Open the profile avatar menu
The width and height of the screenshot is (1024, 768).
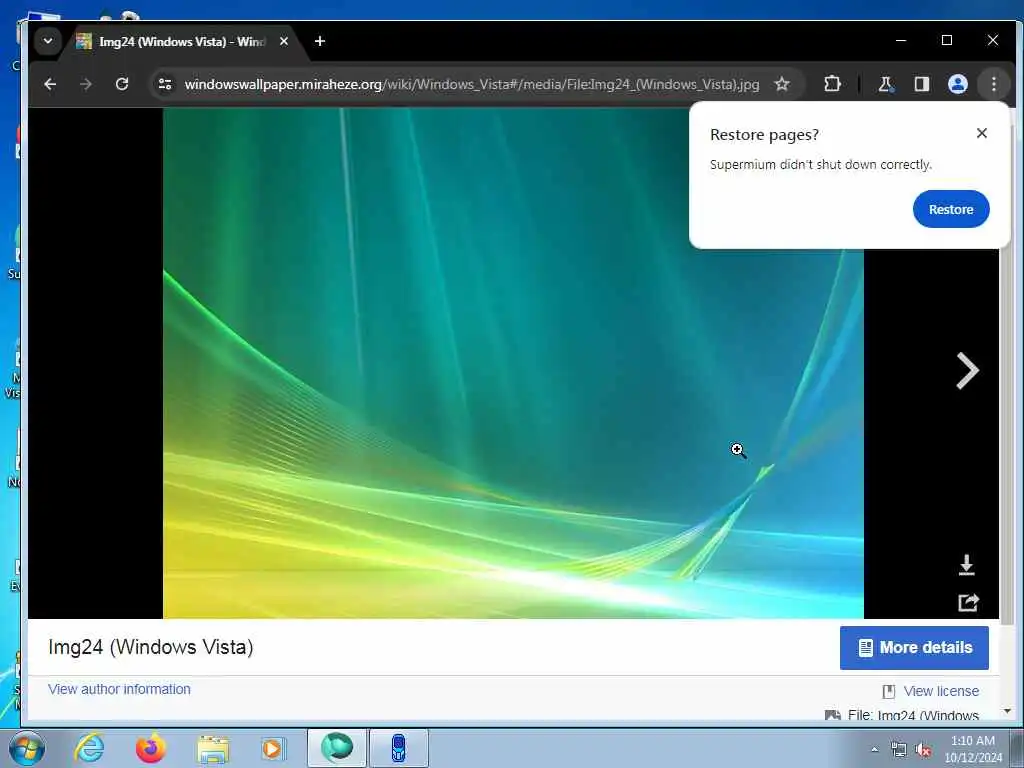pos(957,84)
